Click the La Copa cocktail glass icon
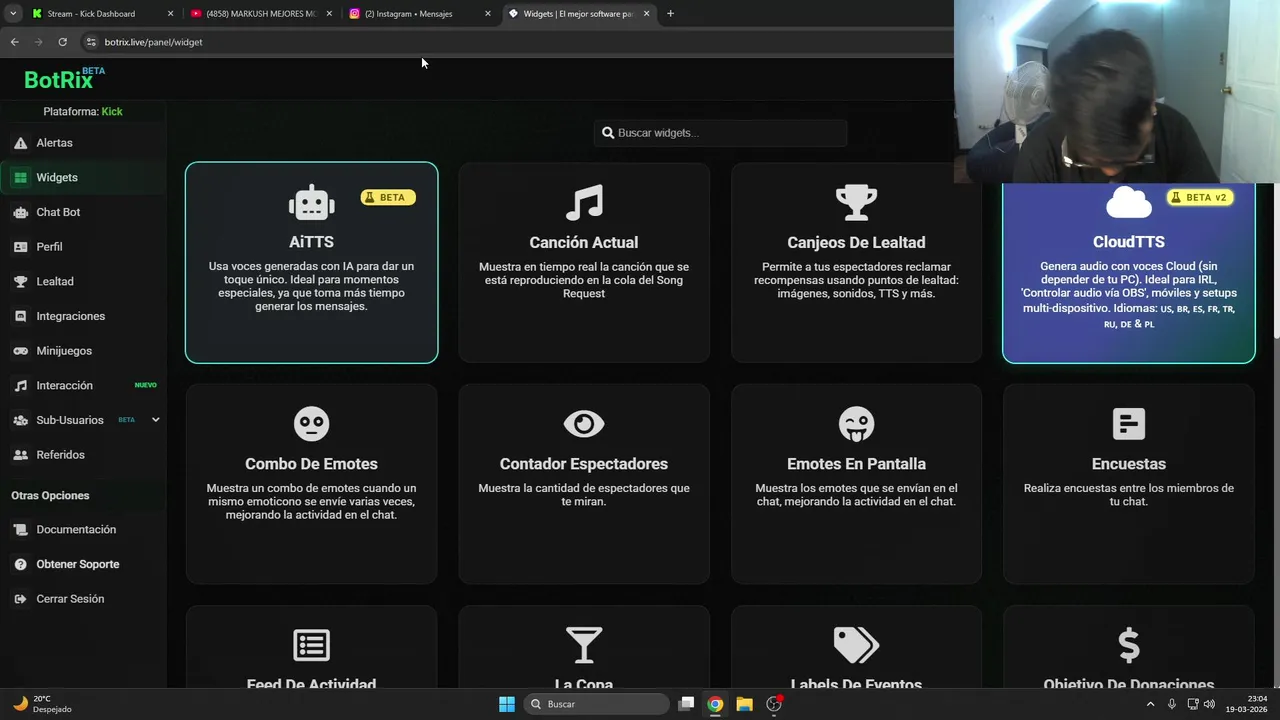The image size is (1280, 720). pos(584,645)
